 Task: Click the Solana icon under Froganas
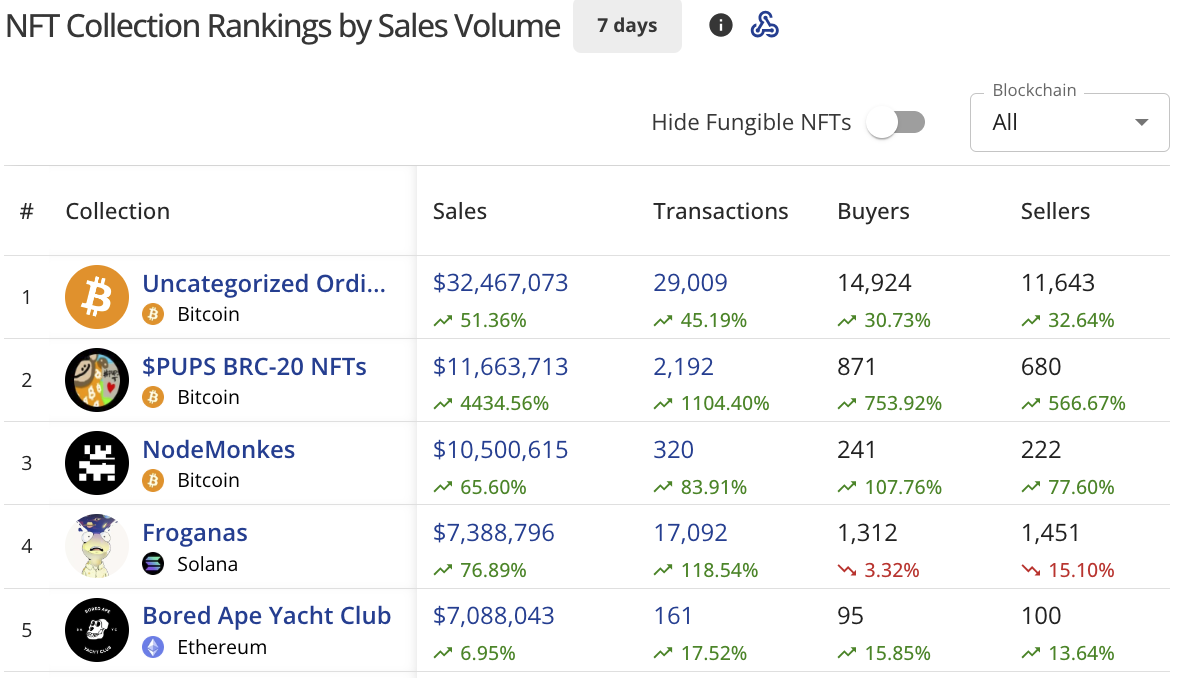click(153, 564)
